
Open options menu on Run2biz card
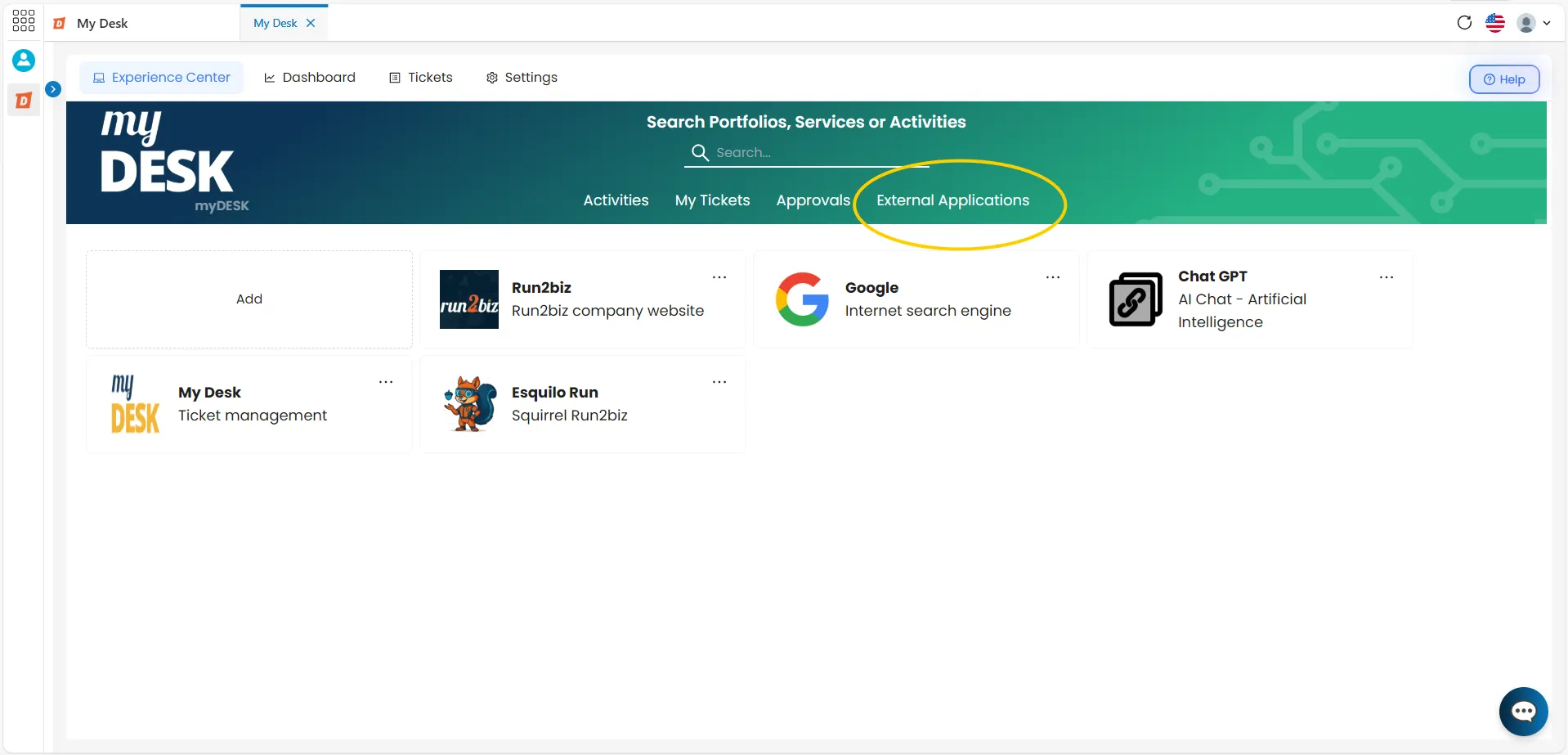coord(719,277)
